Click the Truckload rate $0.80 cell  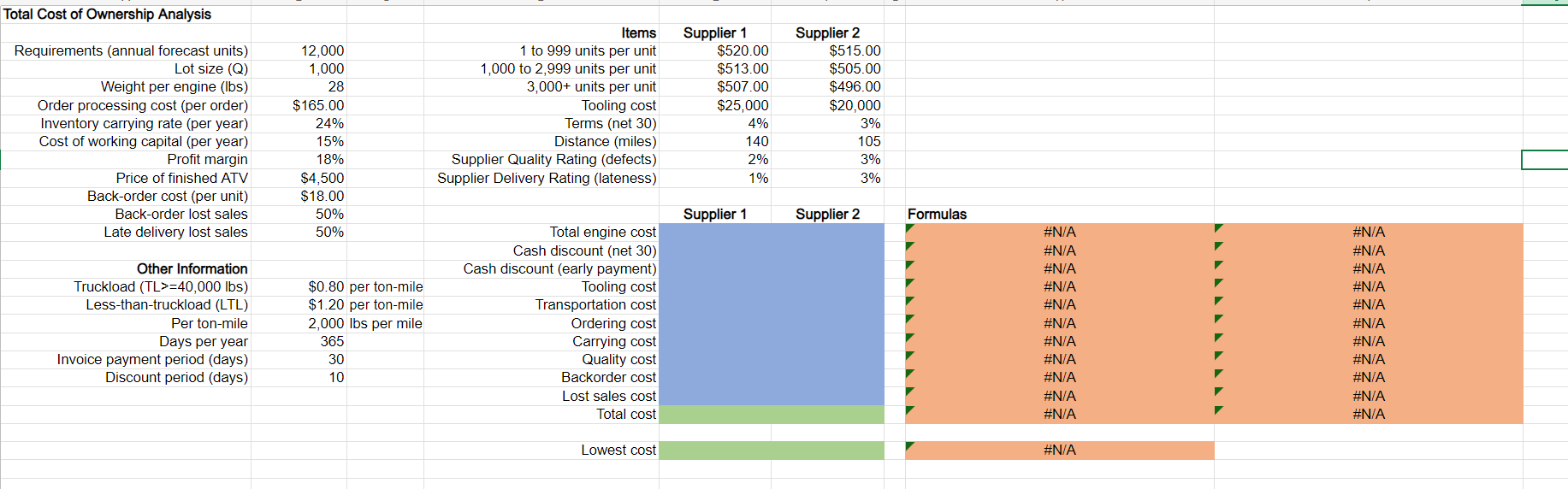[x=299, y=287]
